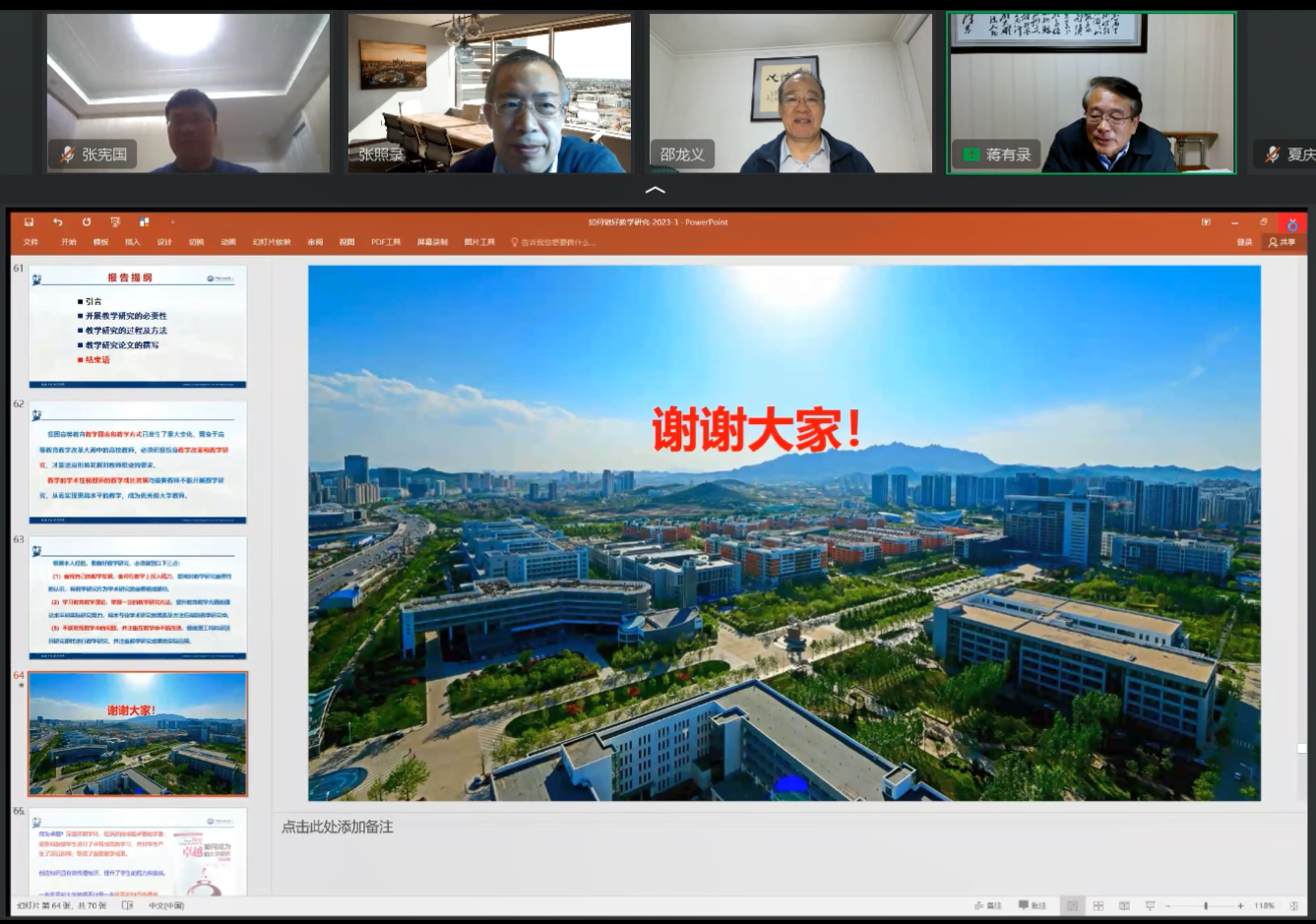Expand the participant video strip chevron
1316x924 pixels.
(655, 190)
